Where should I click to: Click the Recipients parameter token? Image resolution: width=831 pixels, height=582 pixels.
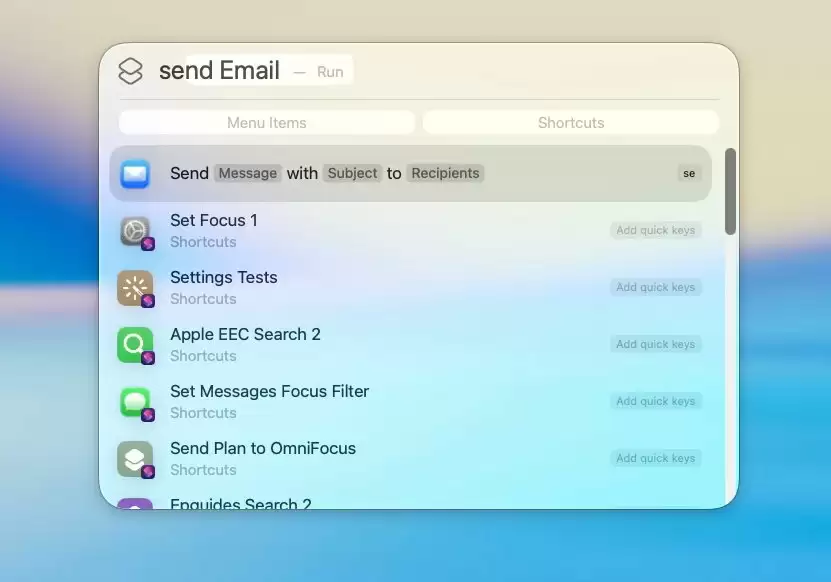click(445, 172)
